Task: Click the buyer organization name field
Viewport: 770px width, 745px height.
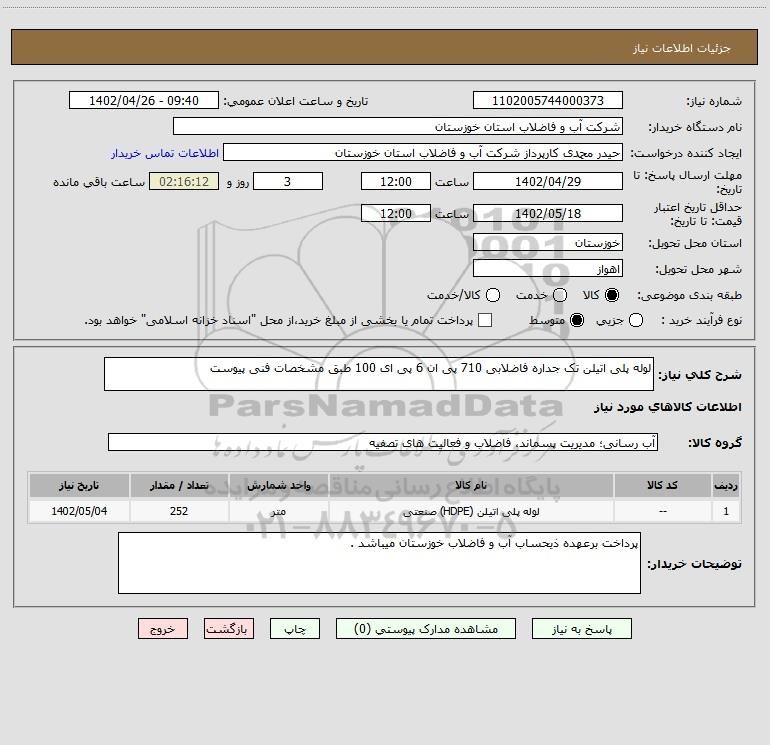Action: coord(398,126)
